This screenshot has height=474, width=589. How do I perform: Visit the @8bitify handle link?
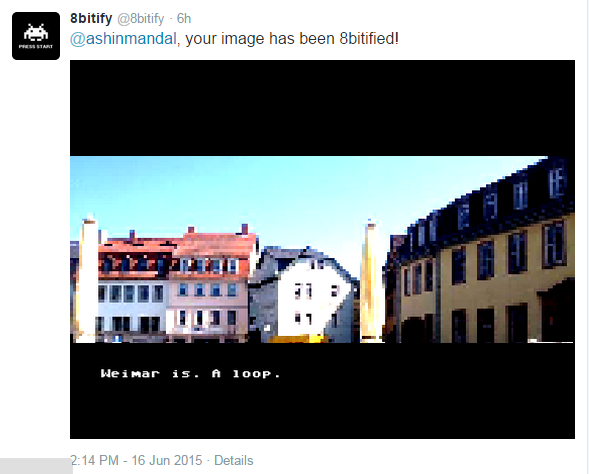[x=141, y=18]
